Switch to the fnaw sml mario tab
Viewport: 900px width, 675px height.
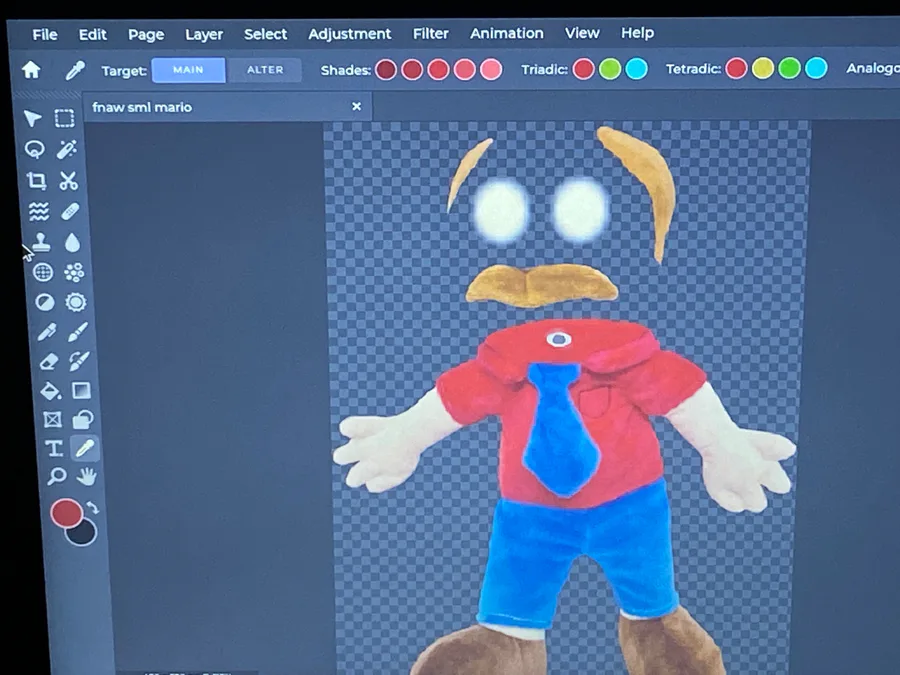click(228, 107)
